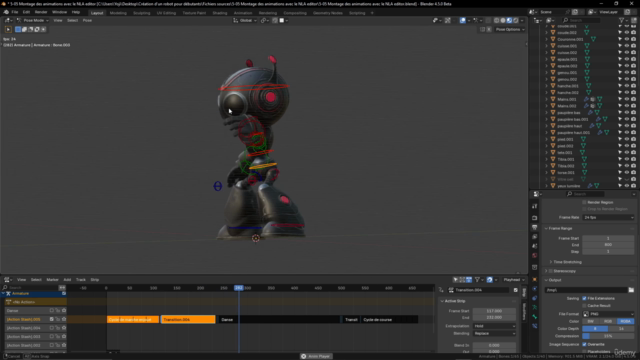
Task: Click the Anim Player button in status bar
Action: (x=316, y=356)
